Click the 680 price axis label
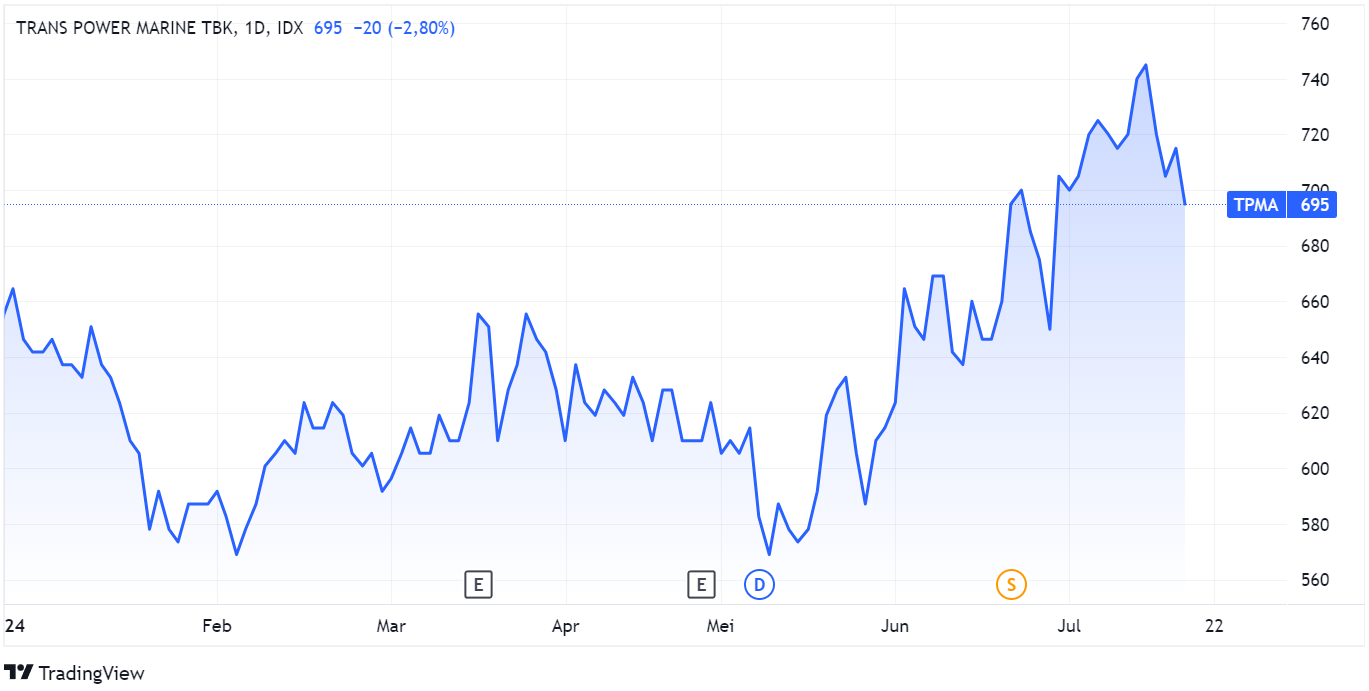Screen dimensions: 1369x691 click(1314, 247)
